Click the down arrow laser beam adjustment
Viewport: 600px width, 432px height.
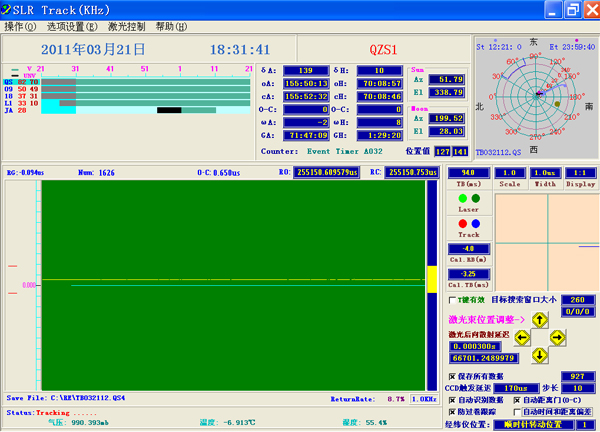[540, 355]
